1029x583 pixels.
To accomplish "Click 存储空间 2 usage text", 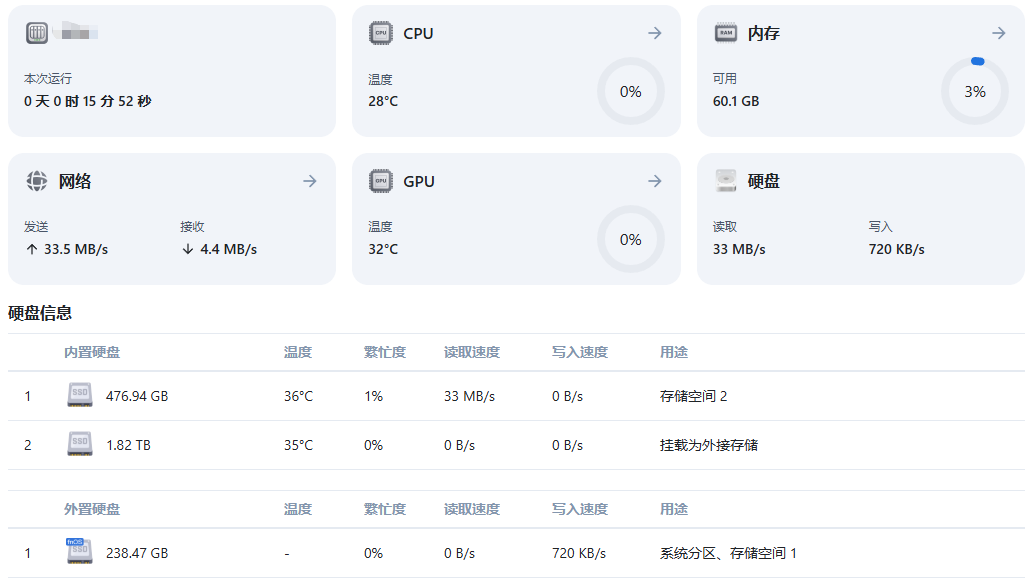I will coord(693,396).
